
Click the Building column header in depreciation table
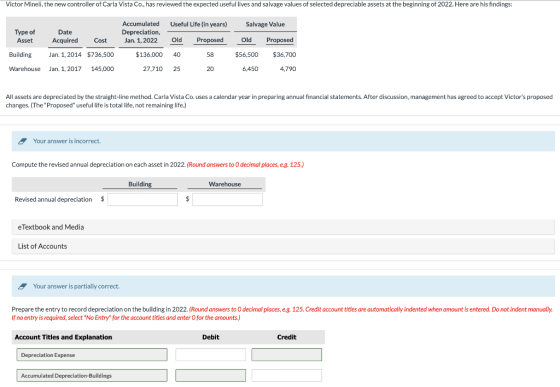[x=140, y=184]
